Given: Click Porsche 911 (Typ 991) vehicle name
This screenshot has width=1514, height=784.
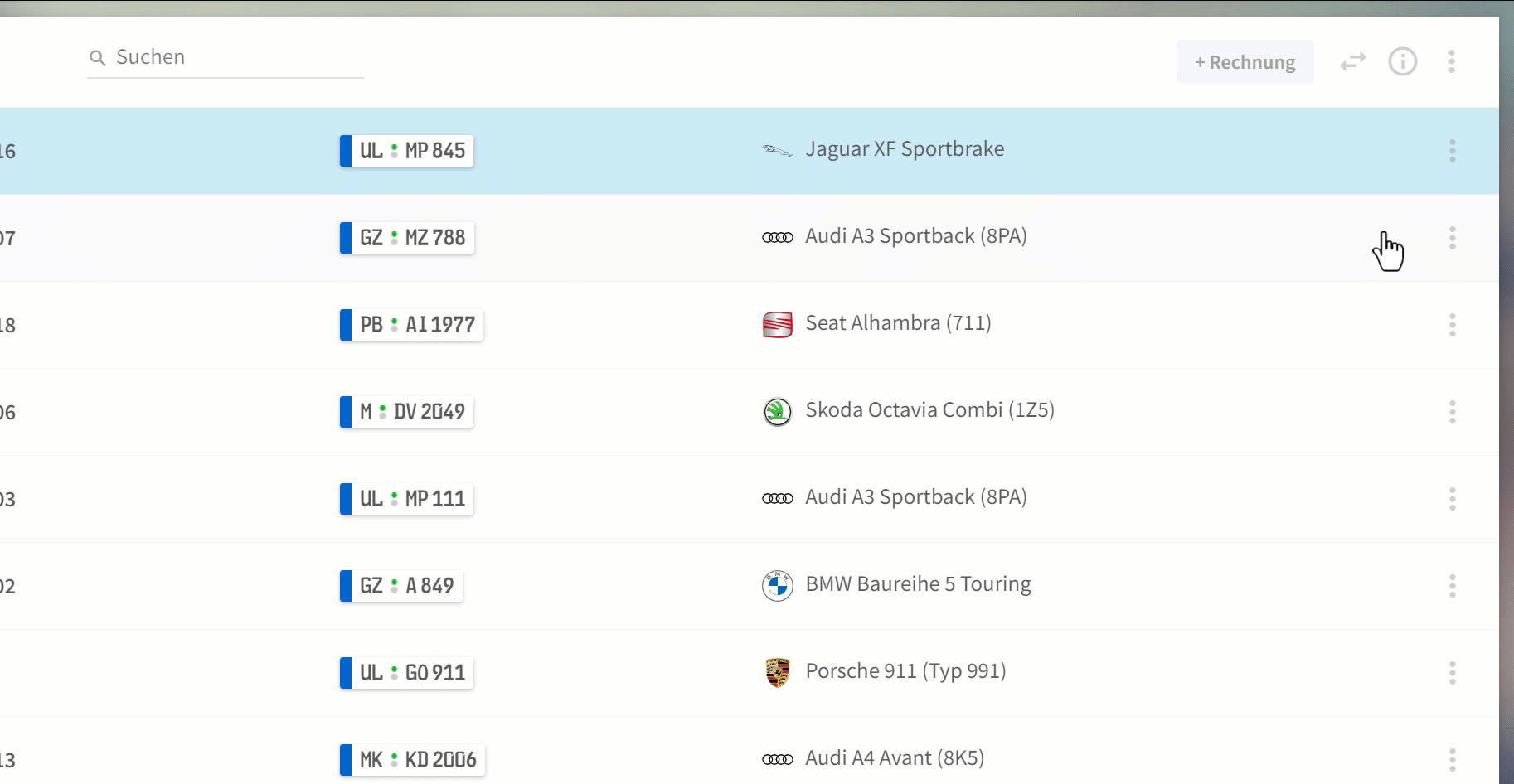Looking at the screenshot, I should pyautogui.click(x=905, y=671).
